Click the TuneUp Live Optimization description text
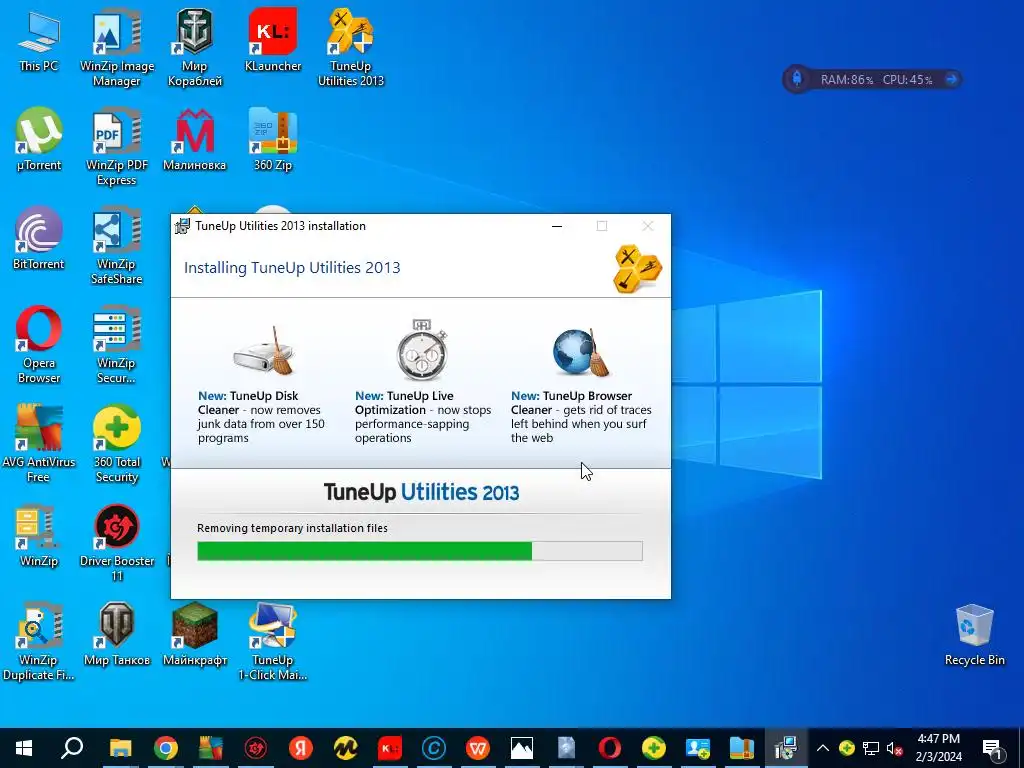This screenshot has width=1024, height=768. [423, 417]
